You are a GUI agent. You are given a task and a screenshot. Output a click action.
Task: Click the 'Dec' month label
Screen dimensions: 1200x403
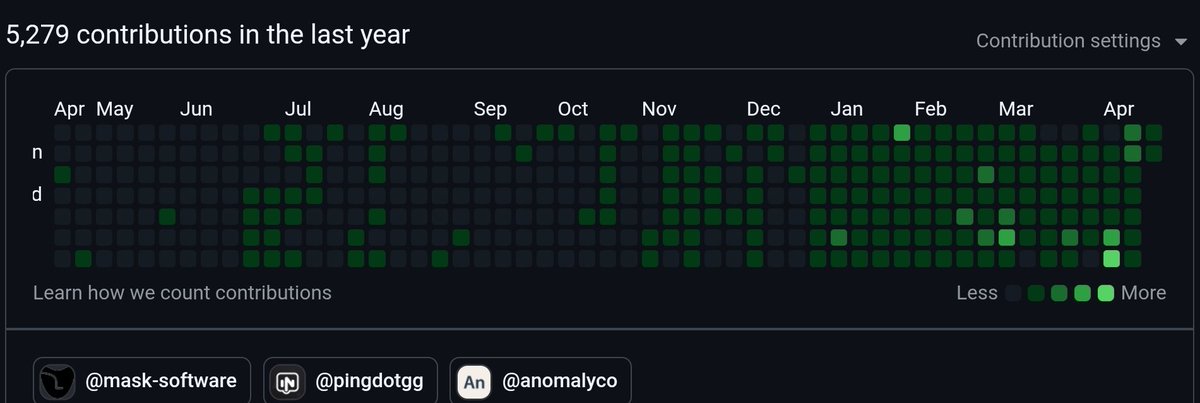[764, 109]
